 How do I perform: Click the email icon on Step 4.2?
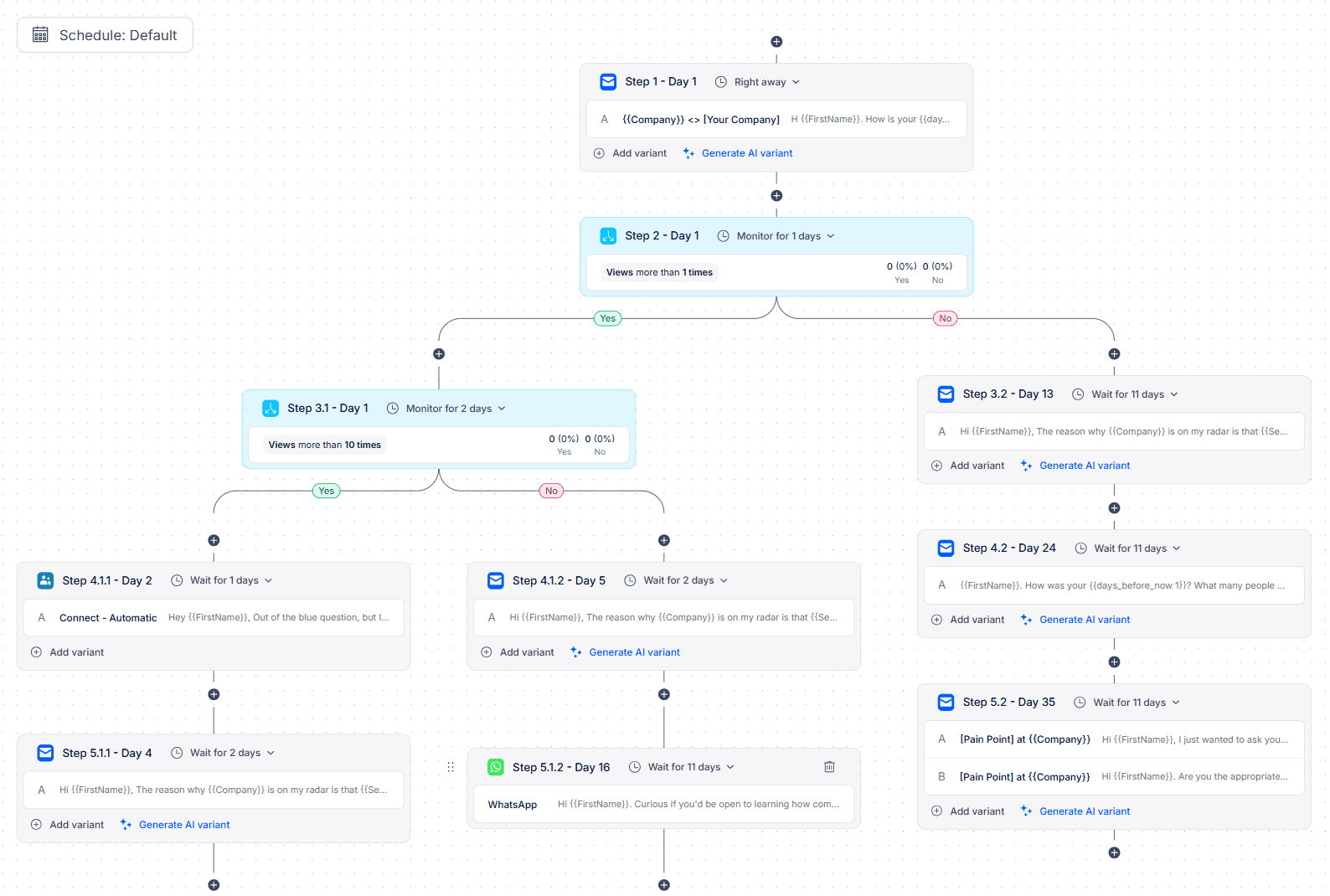tap(946, 548)
